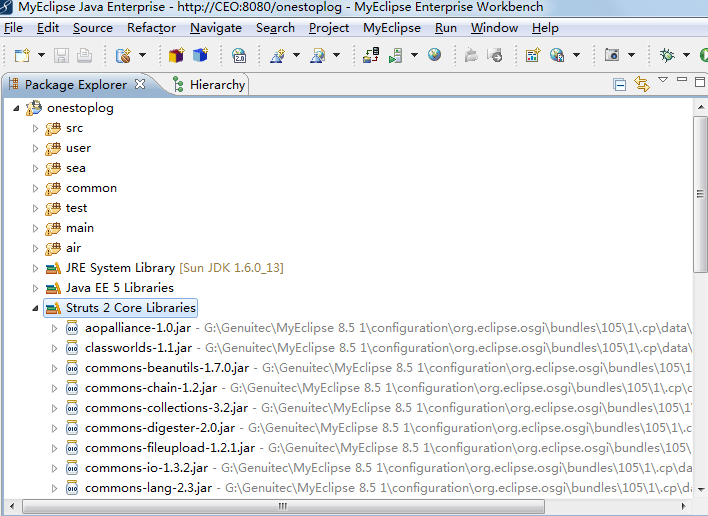Viewport: 708px width, 516px height.
Task: Click the horizontal scrollbar thumb
Action: click(283, 507)
